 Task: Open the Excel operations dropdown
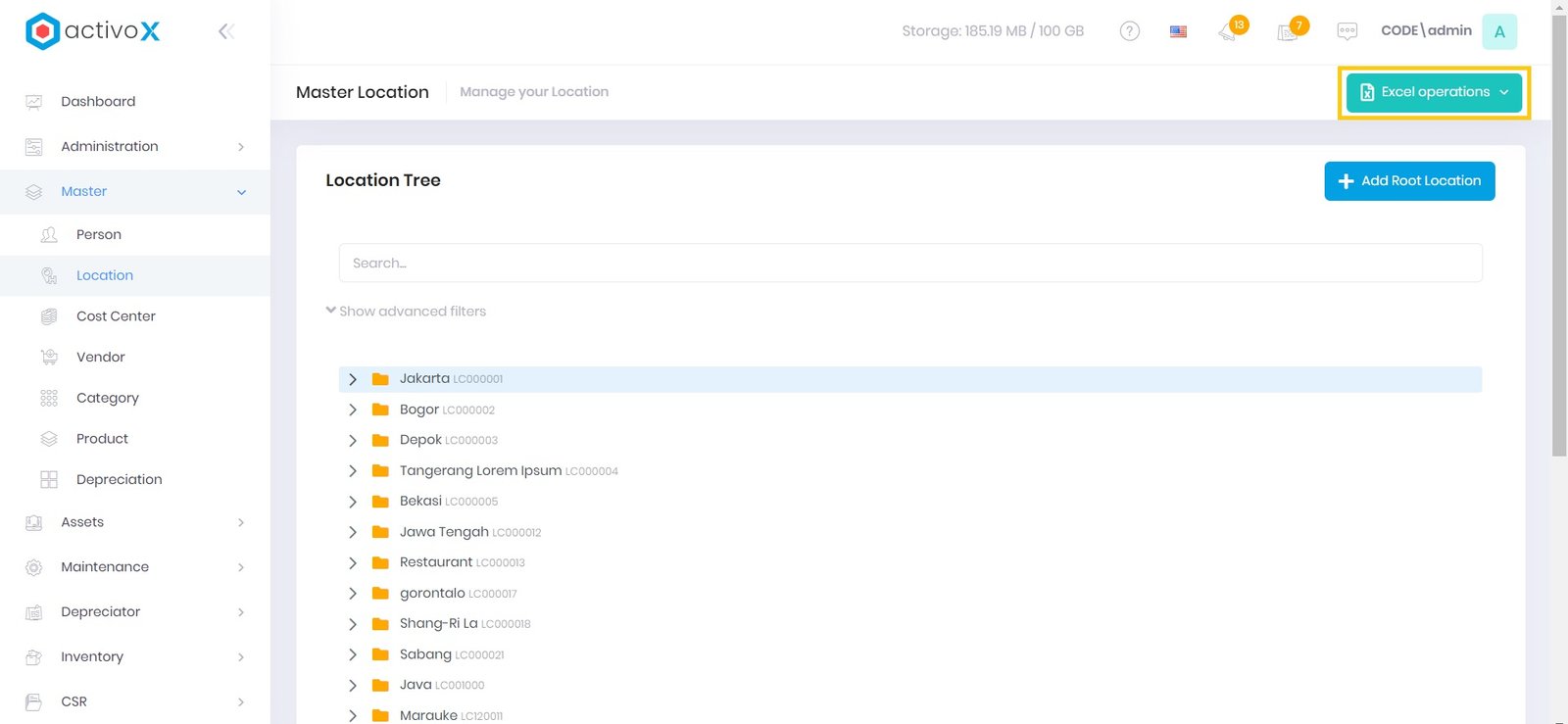pyautogui.click(x=1434, y=92)
